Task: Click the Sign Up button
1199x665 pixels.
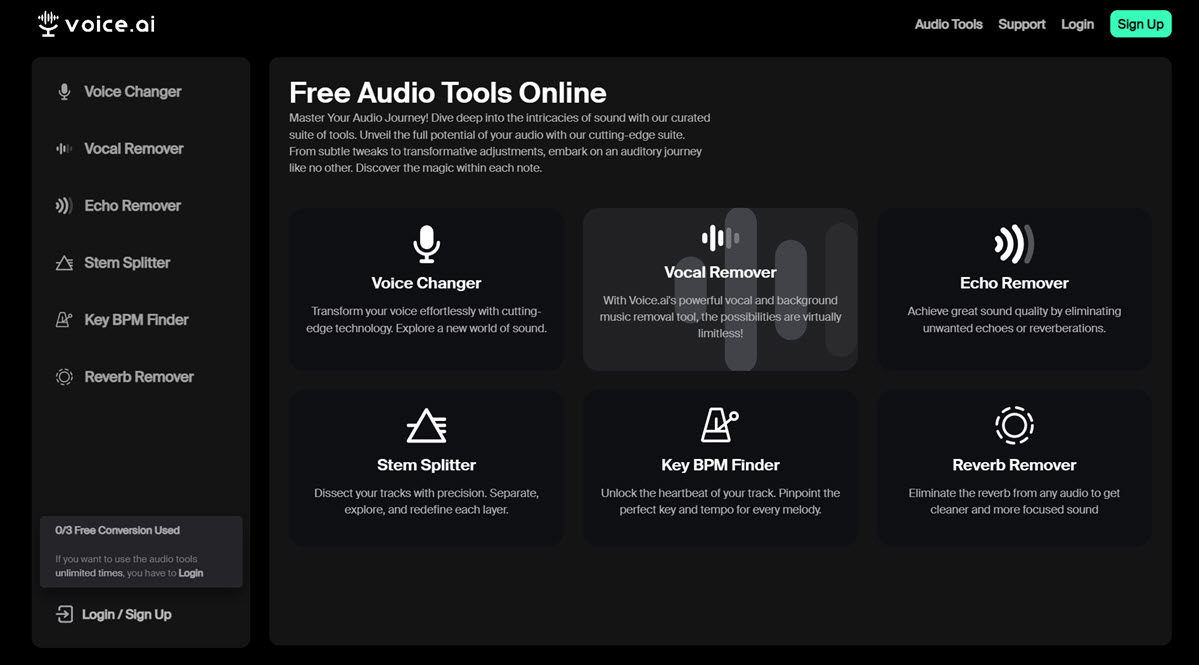Action: point(1140,23)
